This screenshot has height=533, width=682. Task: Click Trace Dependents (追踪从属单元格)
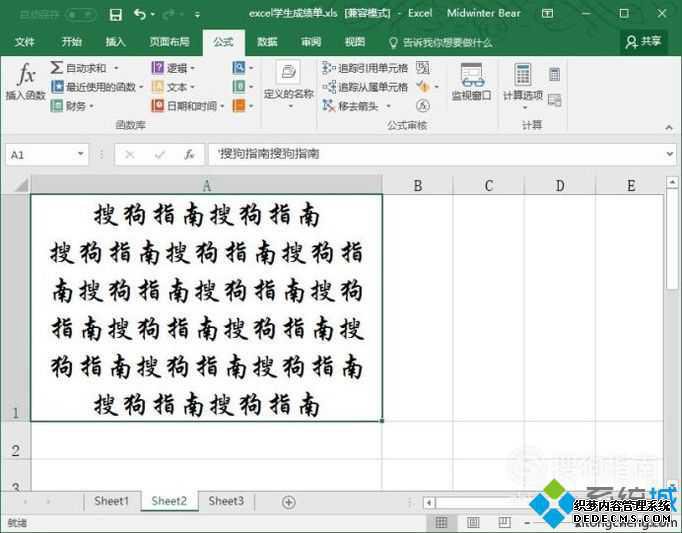tap(365, 87)
